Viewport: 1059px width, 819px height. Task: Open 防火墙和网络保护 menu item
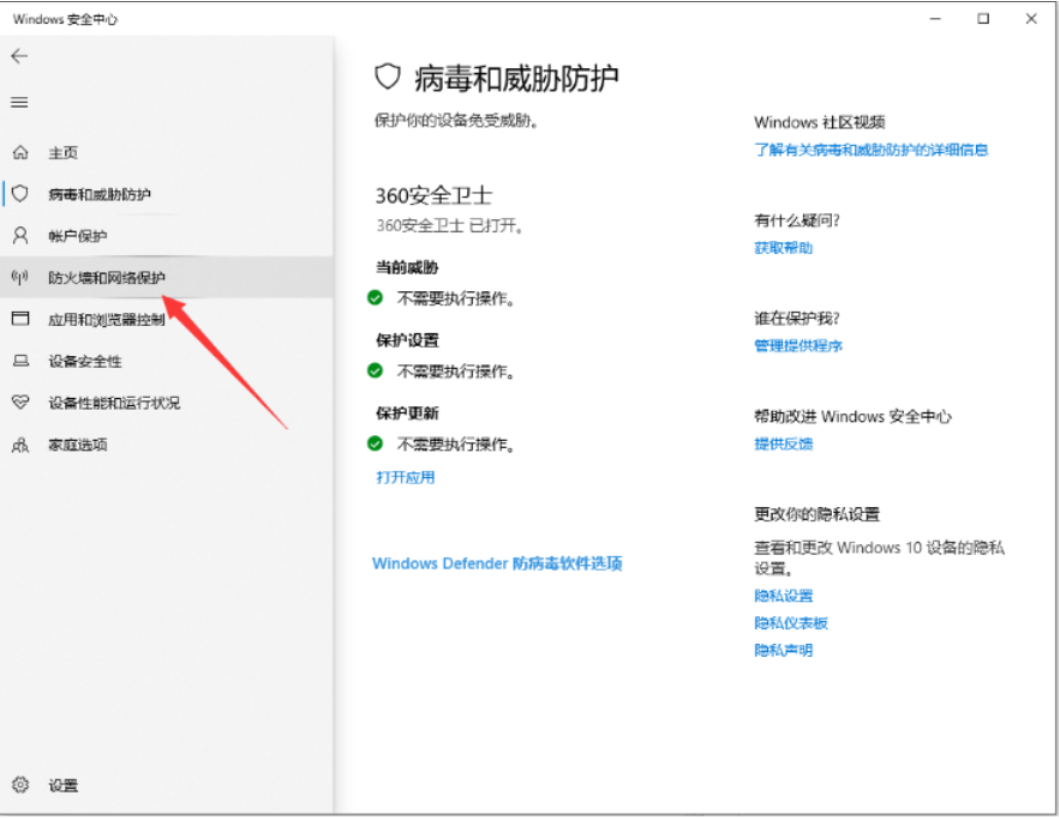[x=107, y=278]
